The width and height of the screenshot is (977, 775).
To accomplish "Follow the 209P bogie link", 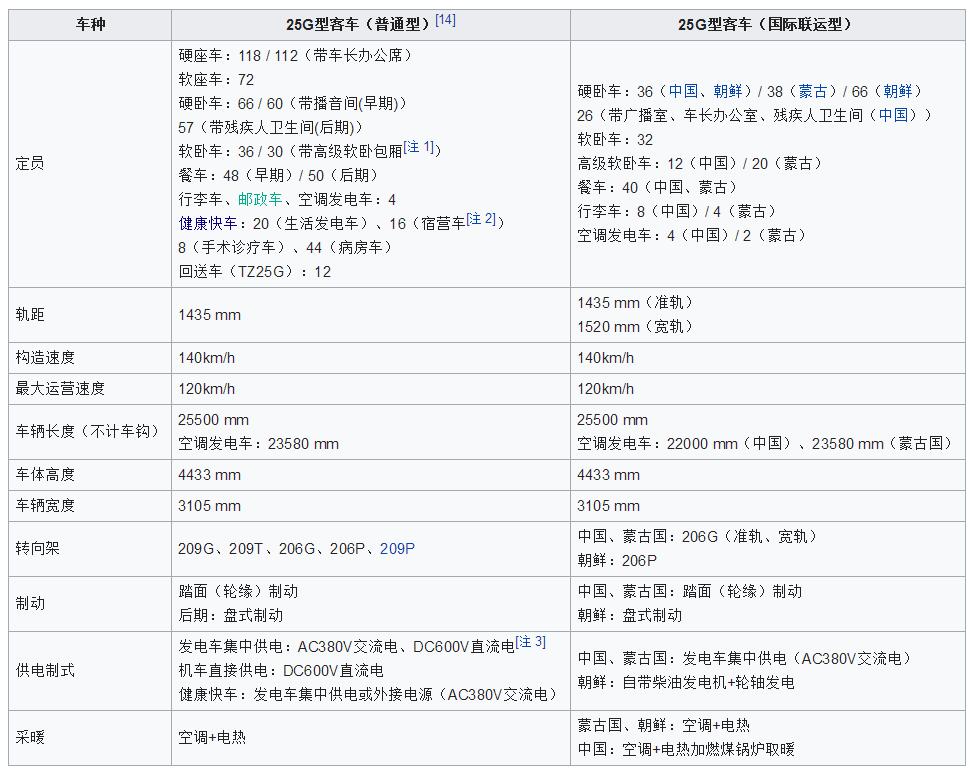I will coord(397,548).
